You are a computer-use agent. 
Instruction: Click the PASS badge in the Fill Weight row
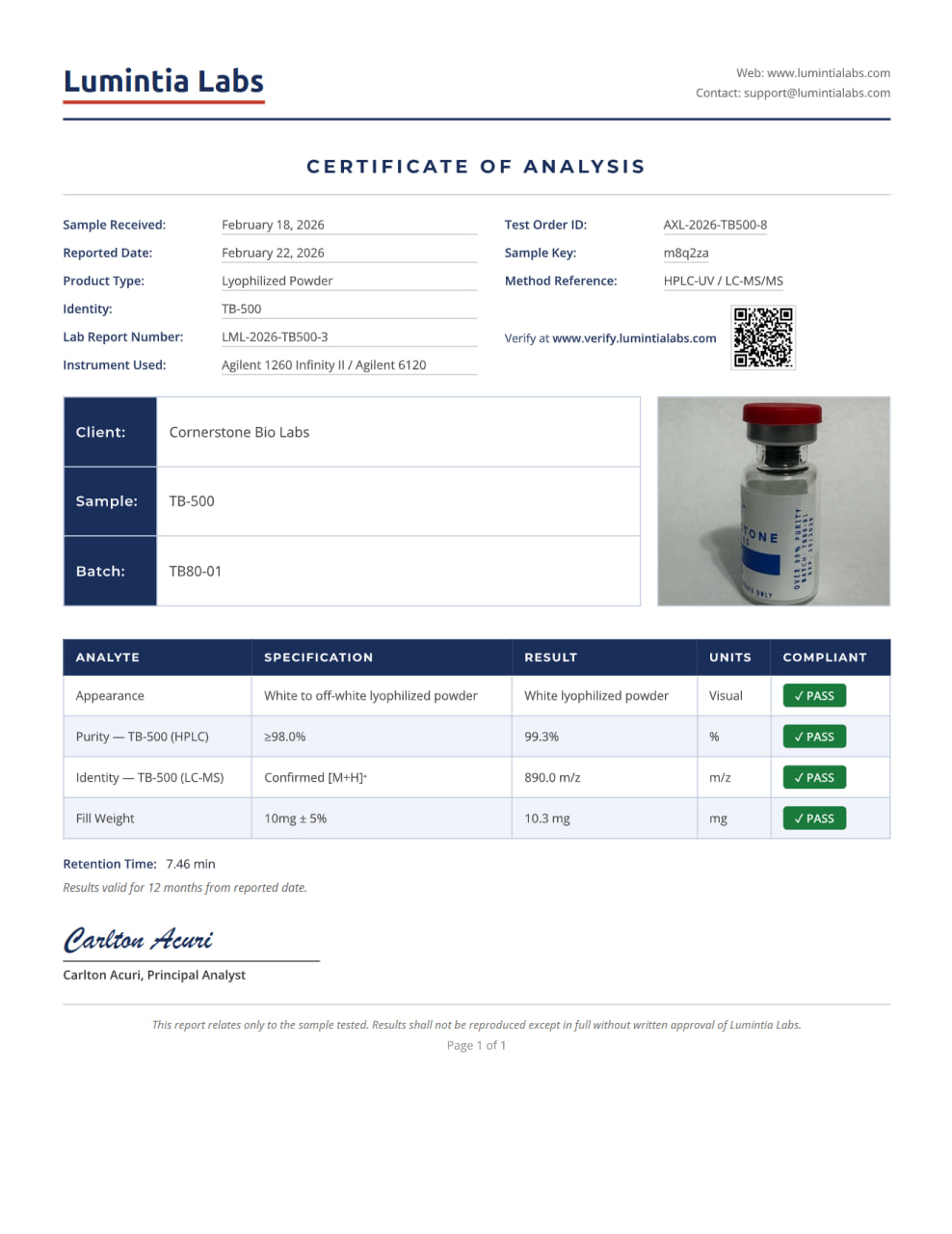pos(814,818)
